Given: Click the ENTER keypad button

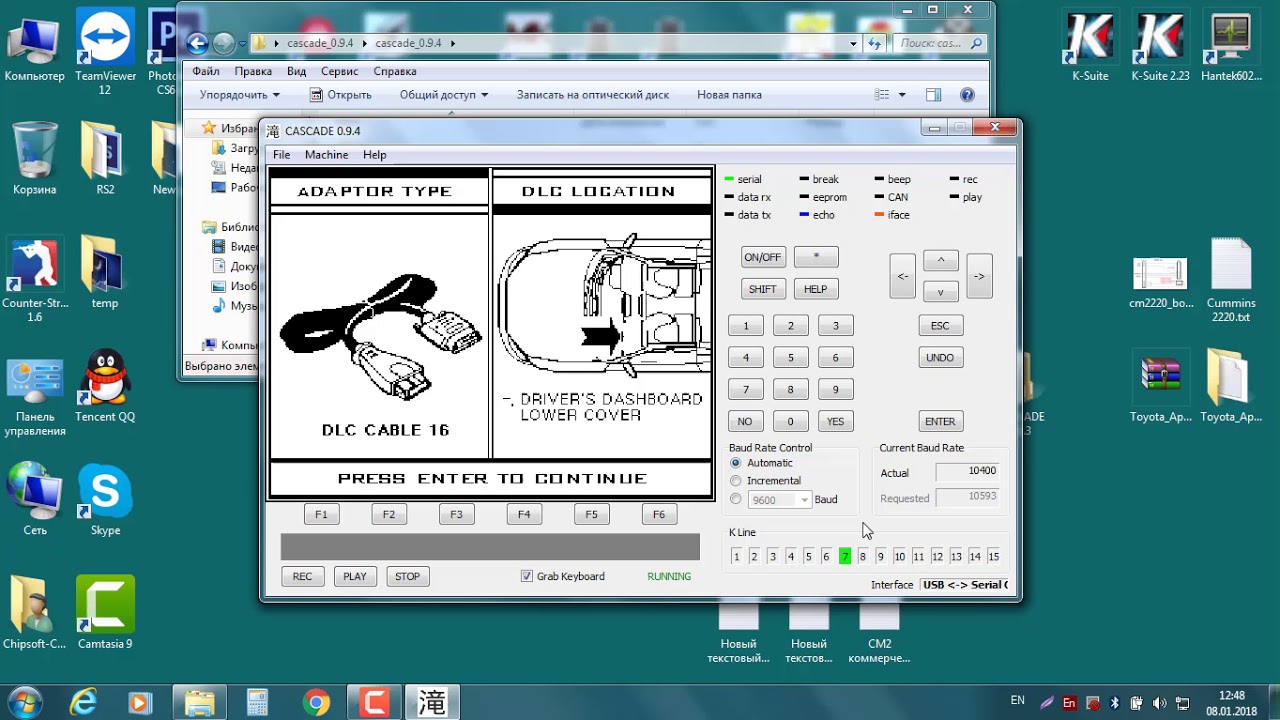Looking at the screenshot, I should coord(940,421).
